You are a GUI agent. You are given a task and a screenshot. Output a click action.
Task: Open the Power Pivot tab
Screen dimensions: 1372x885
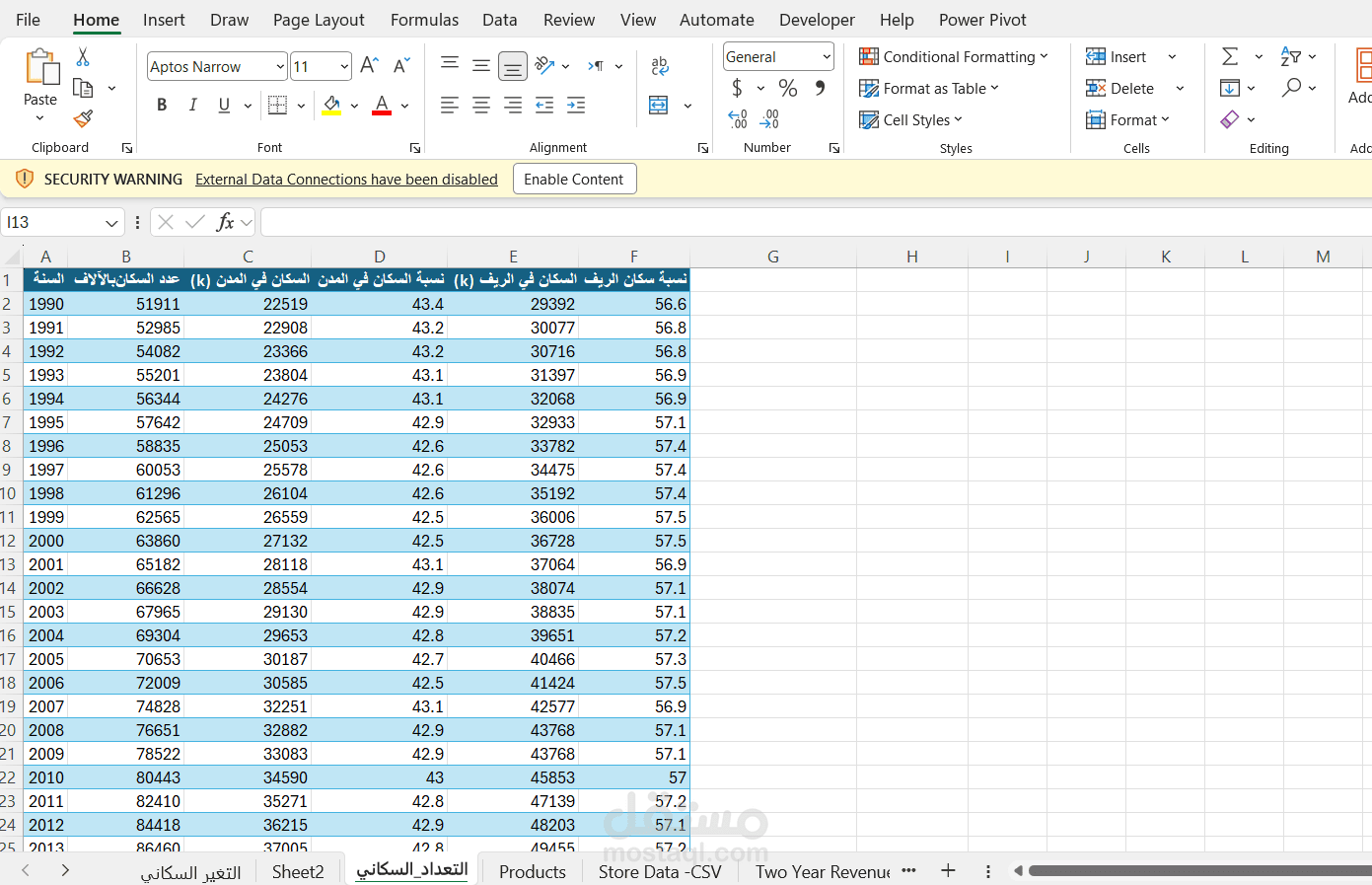tap(982, 20)
